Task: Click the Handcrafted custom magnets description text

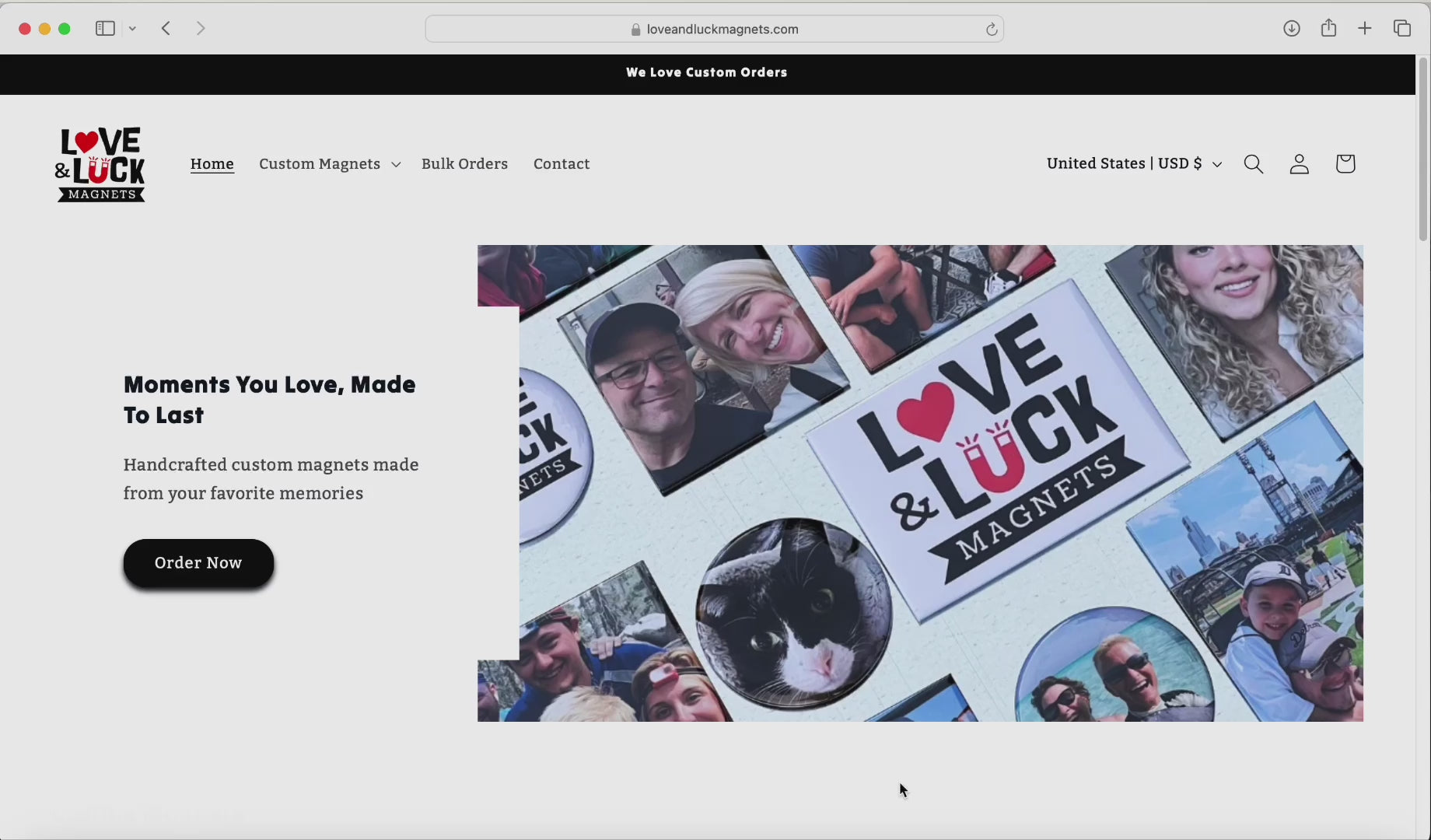Action: (271, 479)
